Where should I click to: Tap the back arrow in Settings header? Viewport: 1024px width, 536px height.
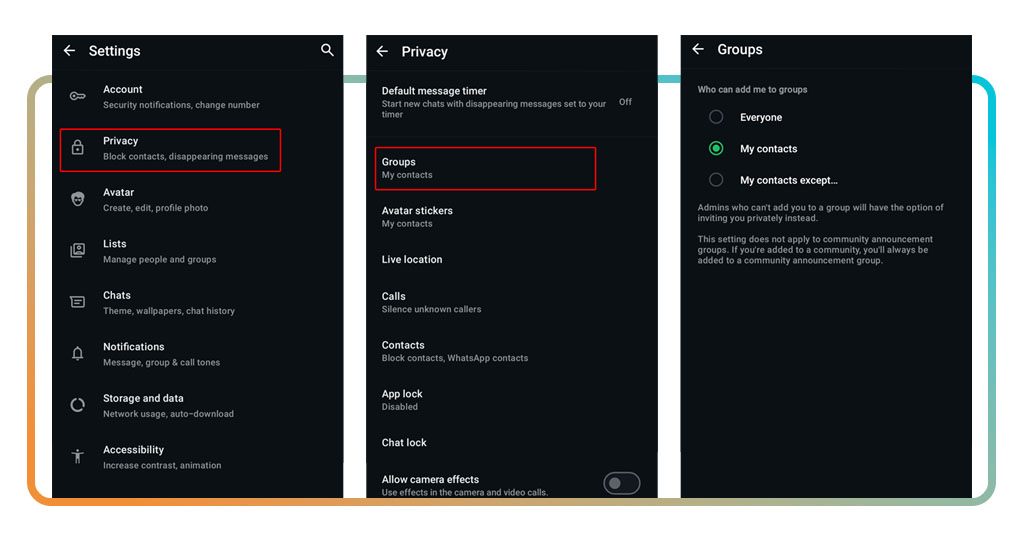coord(69,51)
